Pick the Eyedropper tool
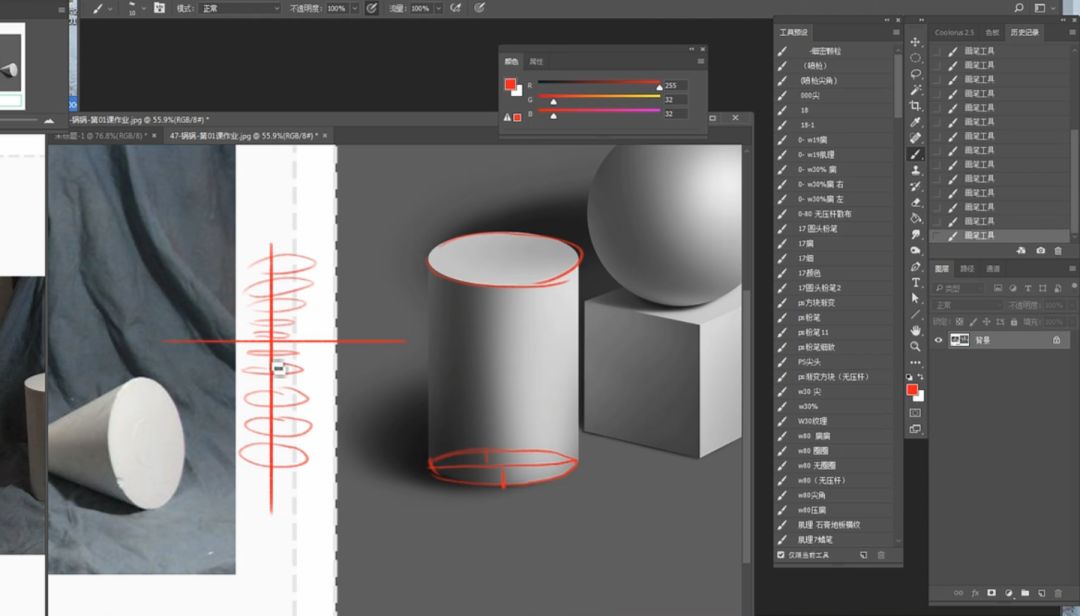The image size is (1080, 616). 915,122
